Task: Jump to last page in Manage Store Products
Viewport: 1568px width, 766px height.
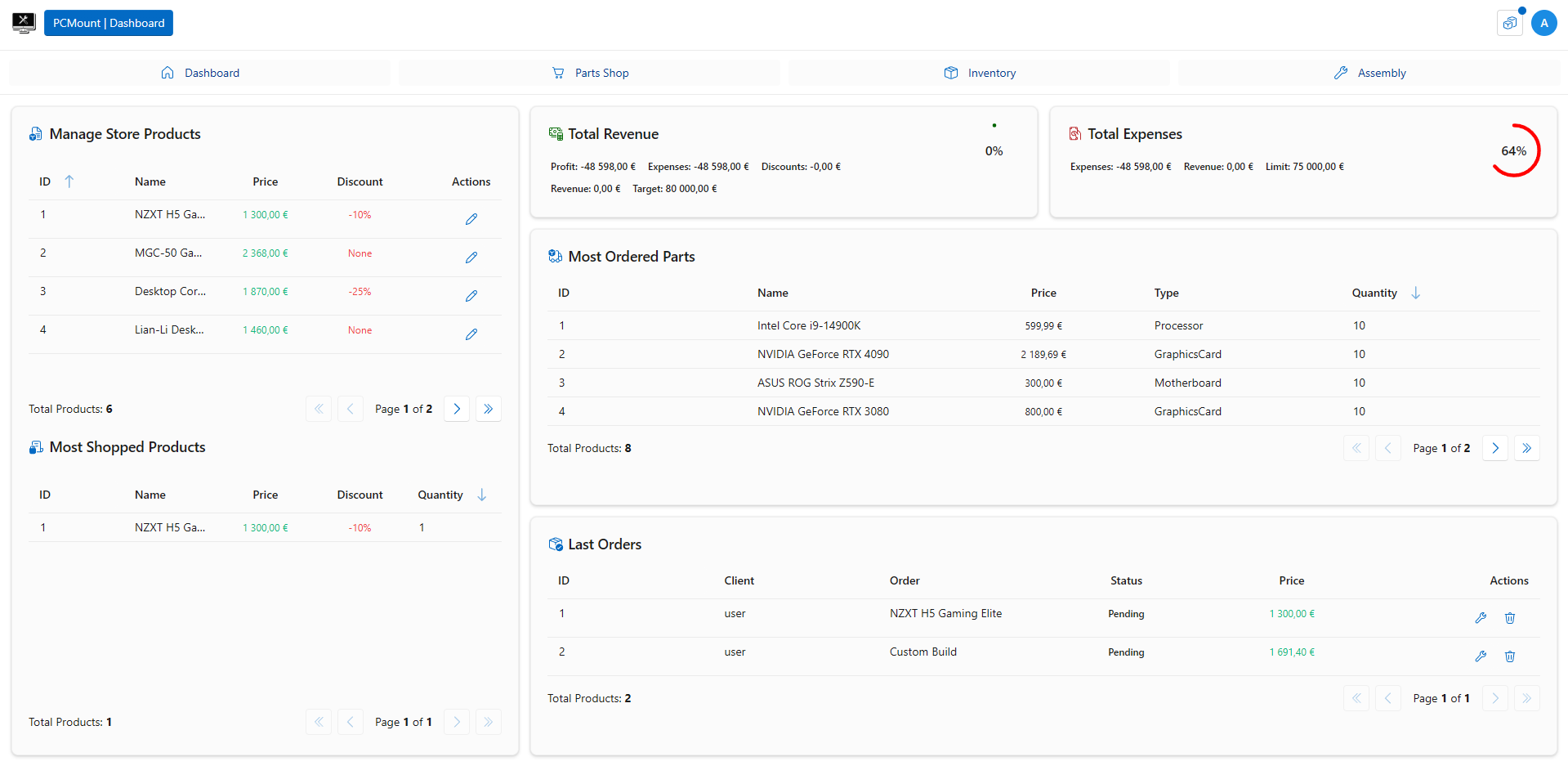Action: pyautogui.click(x=489, y=409)
